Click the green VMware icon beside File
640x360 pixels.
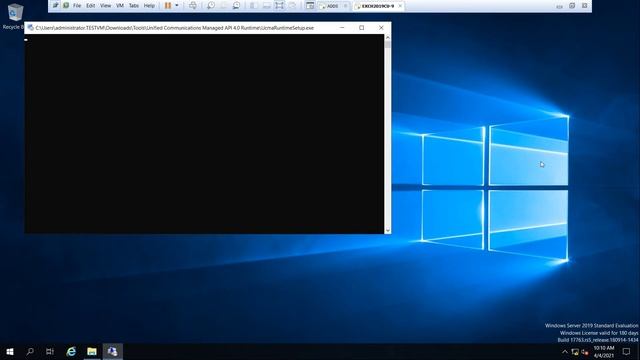click(66, 5)
